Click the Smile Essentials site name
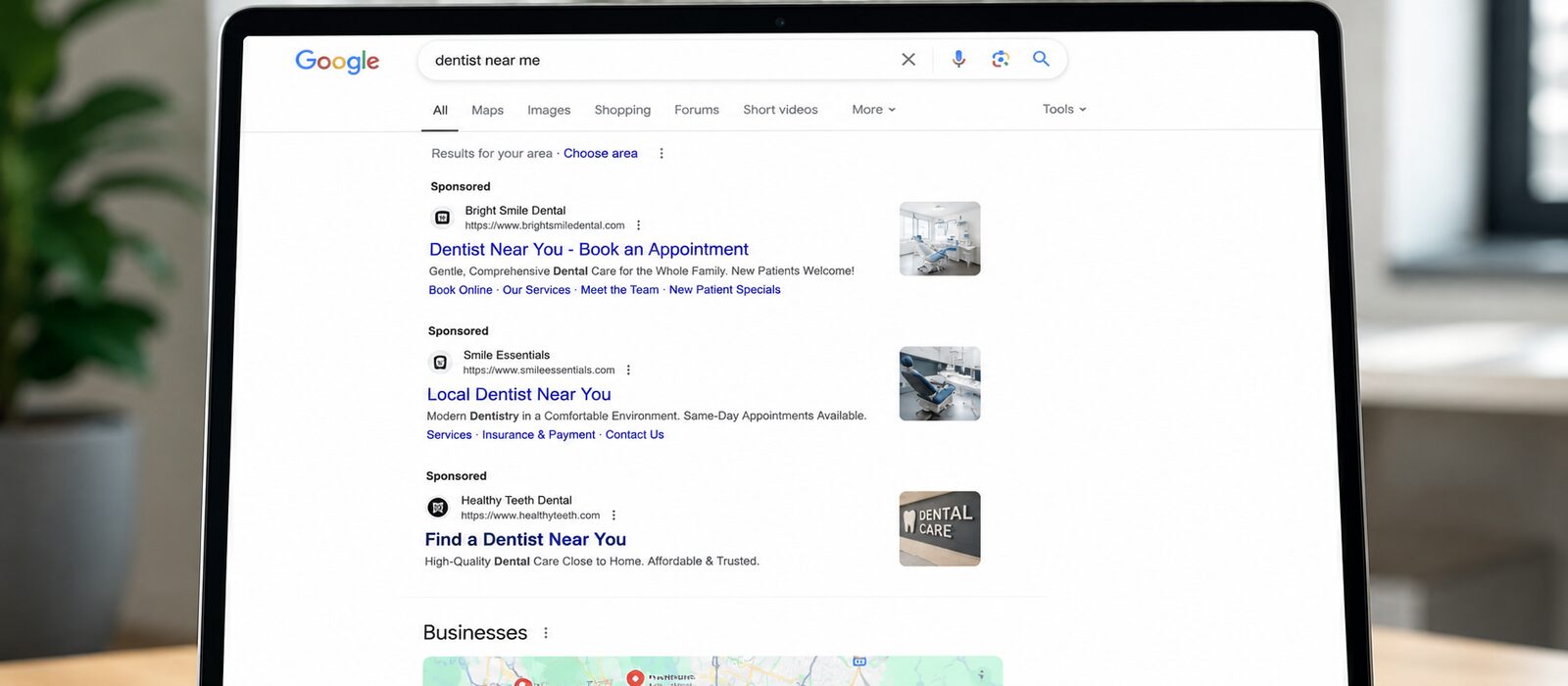The image size is (1568, 686). pos(507,356)
